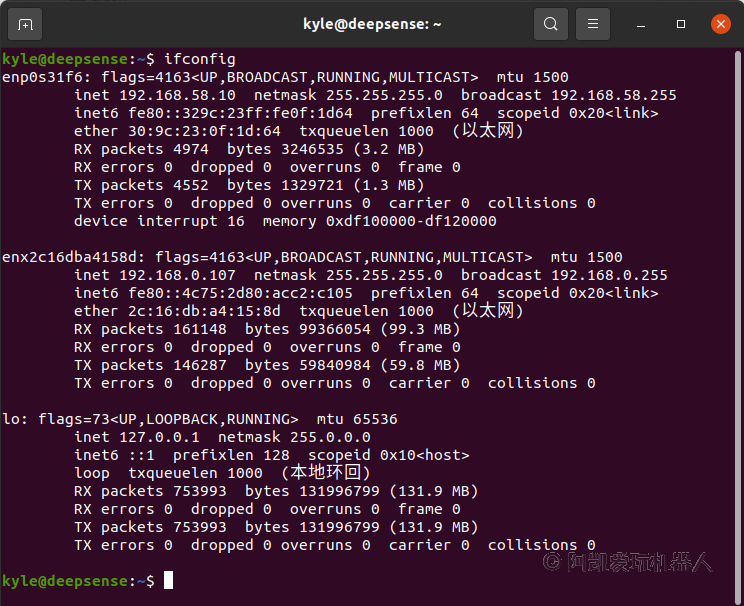Maximize the terminal window
The image size is (744, 606).
pyautogui.click(x=681, y=23)
